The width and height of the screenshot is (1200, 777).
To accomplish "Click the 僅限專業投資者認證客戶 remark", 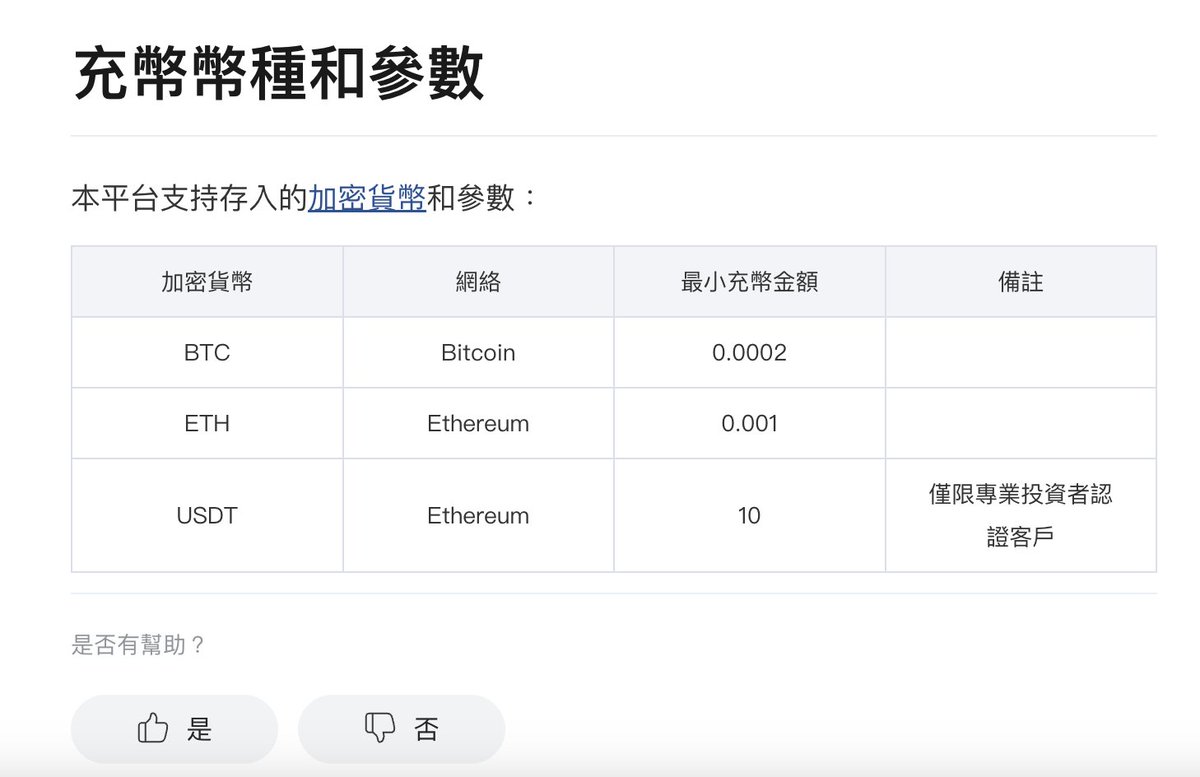I will click(x=1020, y=516).
